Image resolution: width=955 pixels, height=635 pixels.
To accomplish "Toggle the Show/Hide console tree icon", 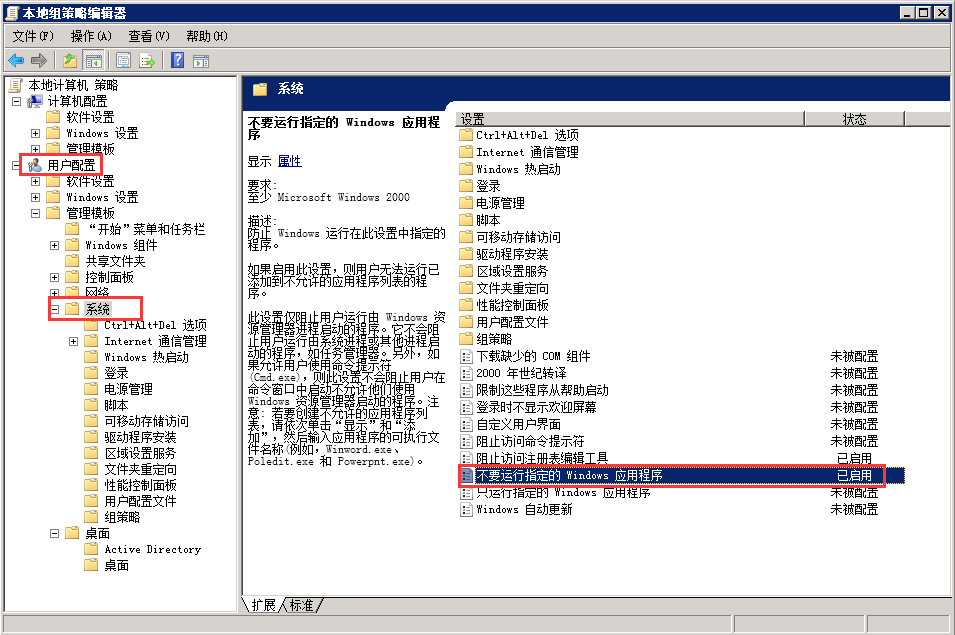I will point(94,60).
